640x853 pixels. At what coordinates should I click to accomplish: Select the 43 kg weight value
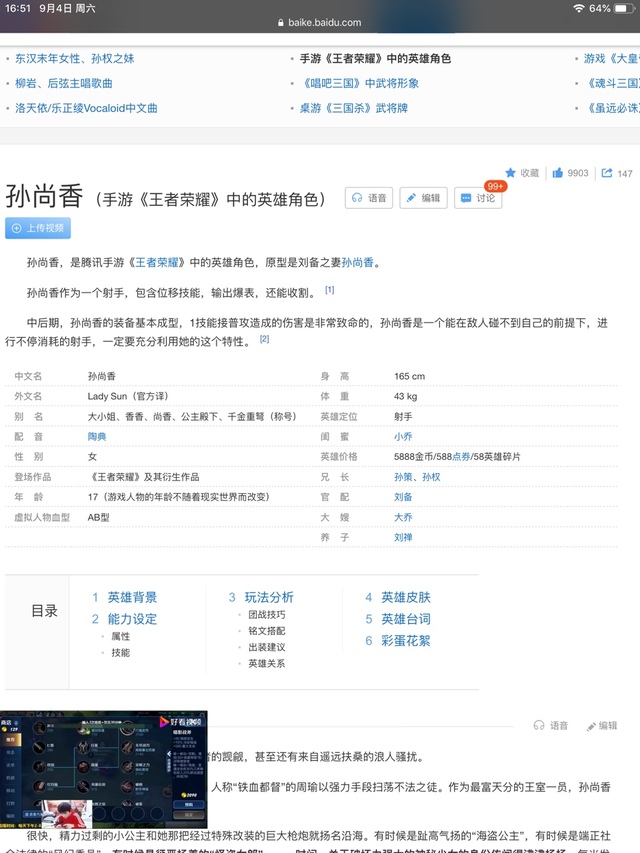coord(405,396)
